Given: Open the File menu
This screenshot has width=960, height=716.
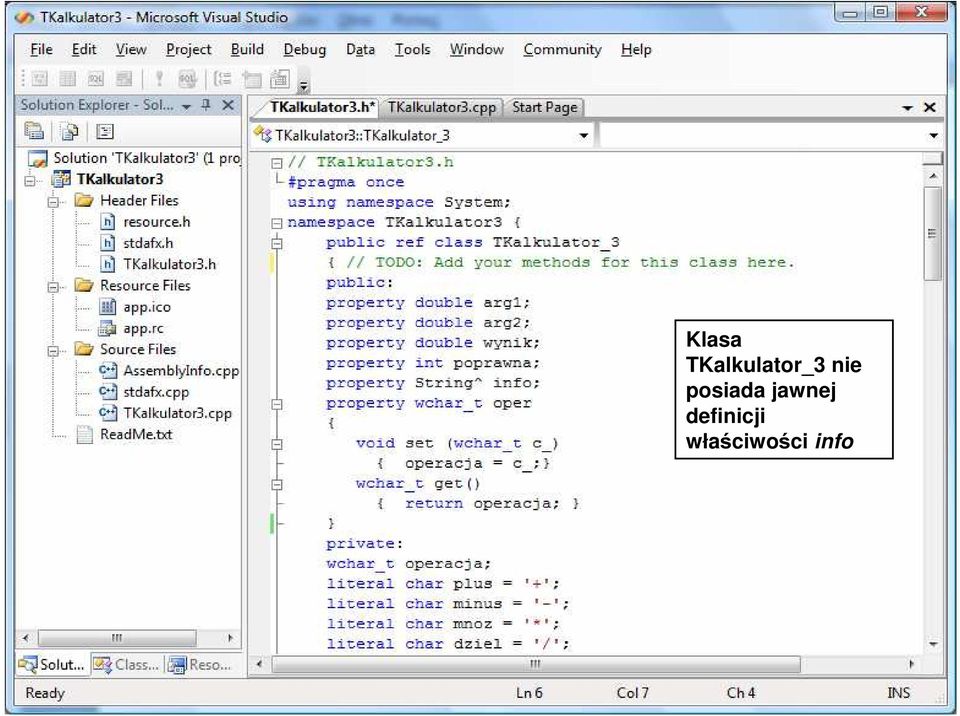Looking at the screenshot, I should click(41, 50).
